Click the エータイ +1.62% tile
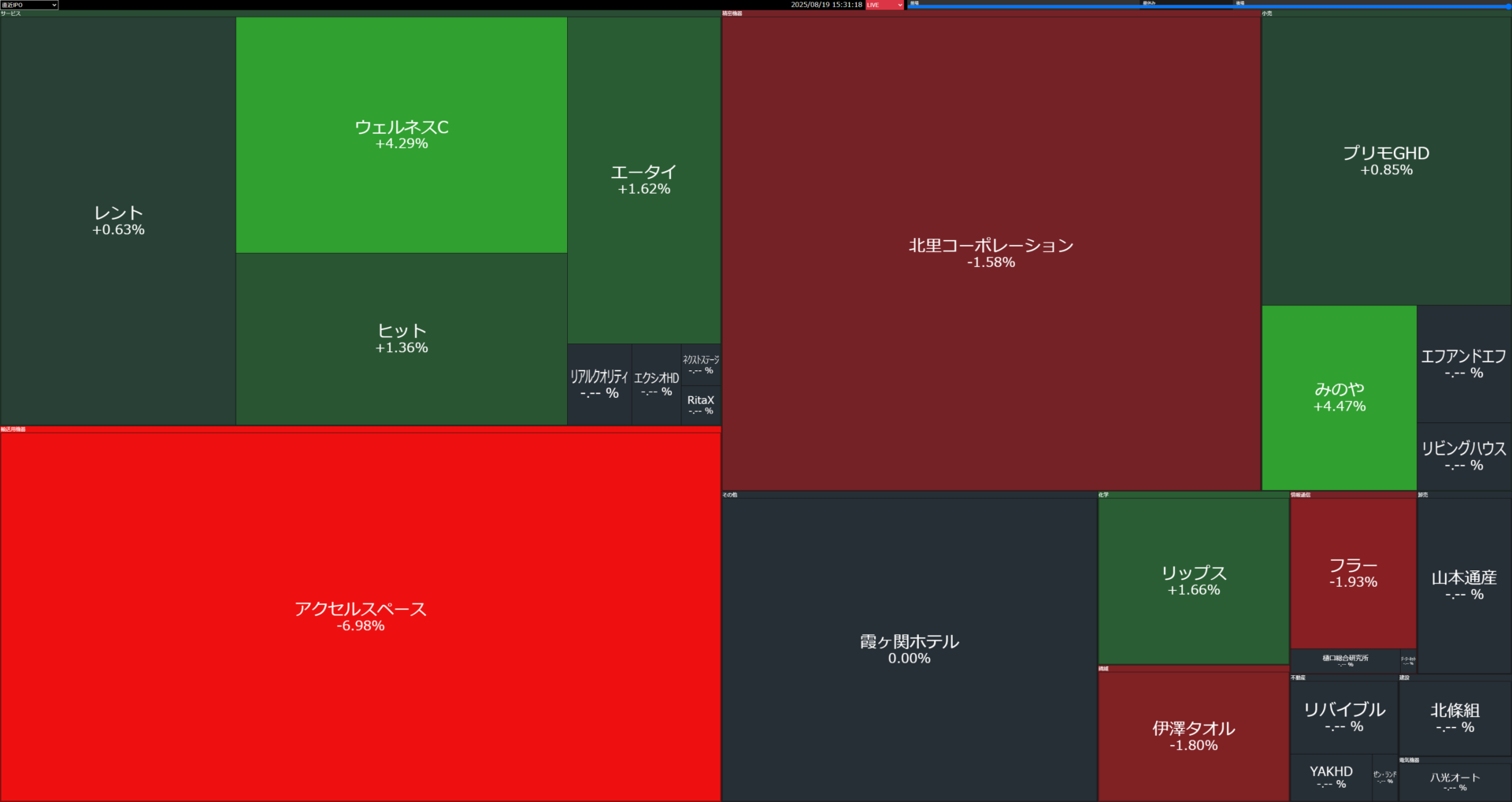The width and height of the screenshot is (1512, 802). click(644, 180)
